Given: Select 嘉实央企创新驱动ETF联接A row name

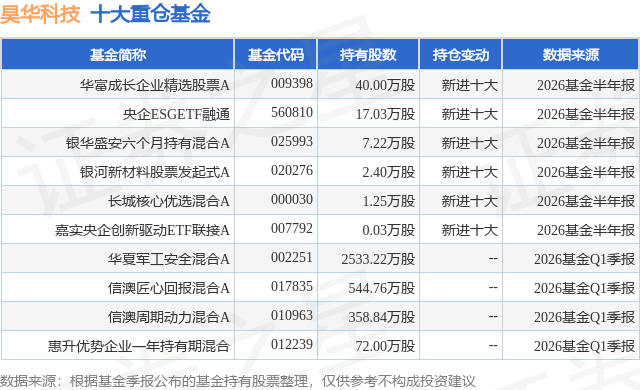Looking at the screenshot, I should click(x=142, y=230).
